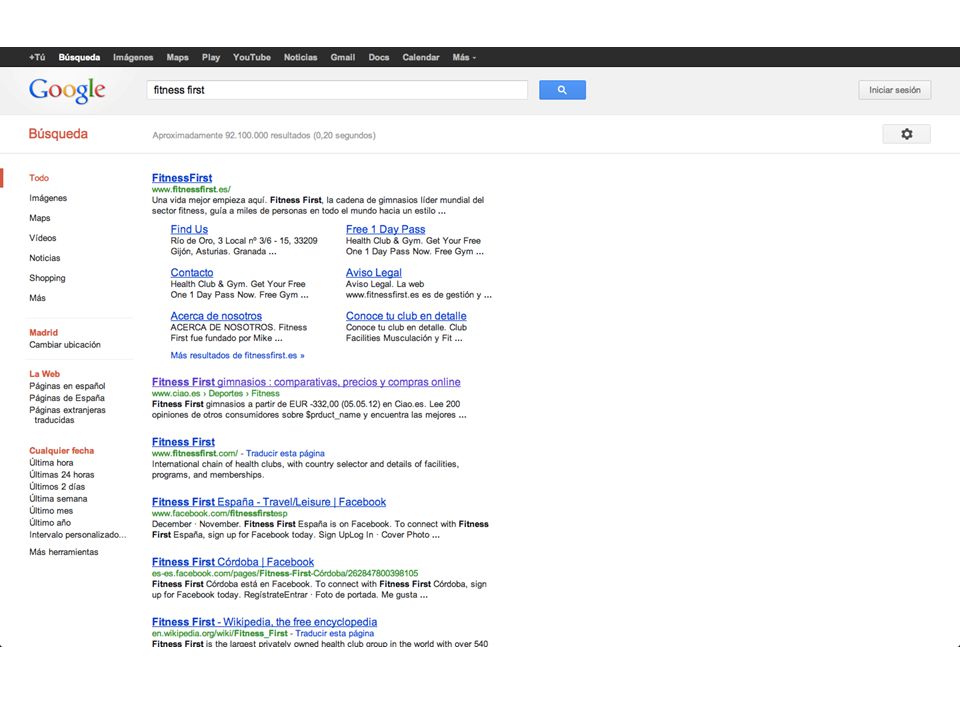Select Vídeos filter in the sidebar
Viewport: 960px width, 720px height.
[42, 238]
